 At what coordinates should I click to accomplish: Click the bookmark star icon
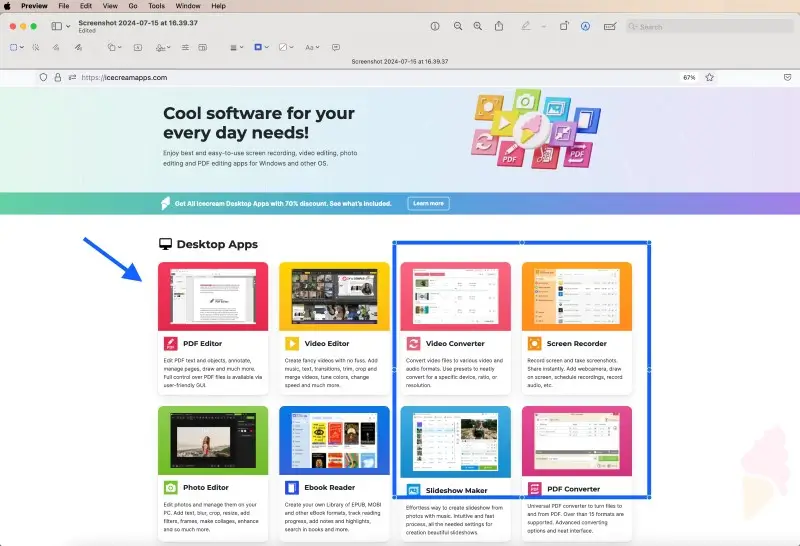(709, 77)
